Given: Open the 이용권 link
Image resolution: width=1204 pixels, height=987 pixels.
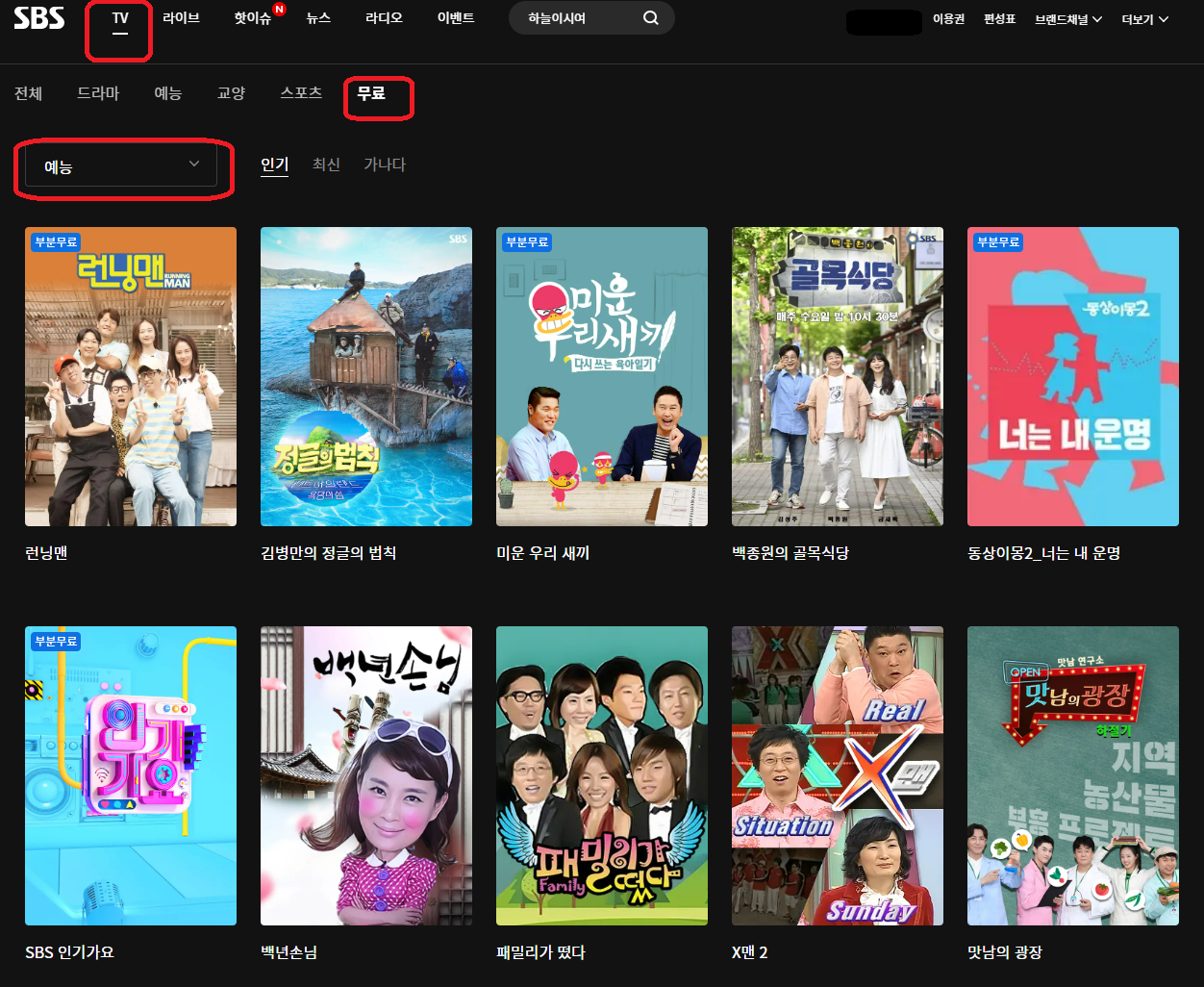Looking at the screenshot, I should 948,19.
